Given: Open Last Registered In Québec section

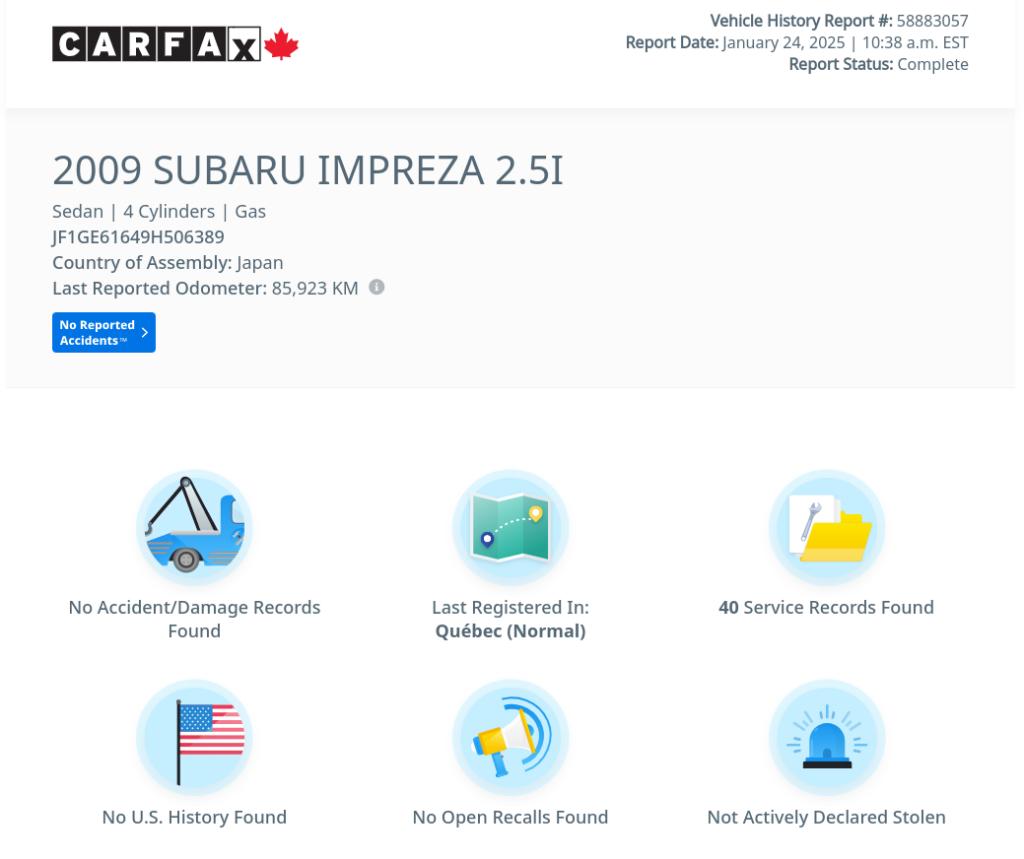Looking at the screenshot, I should pyautogui.click(x=511, y=619).
